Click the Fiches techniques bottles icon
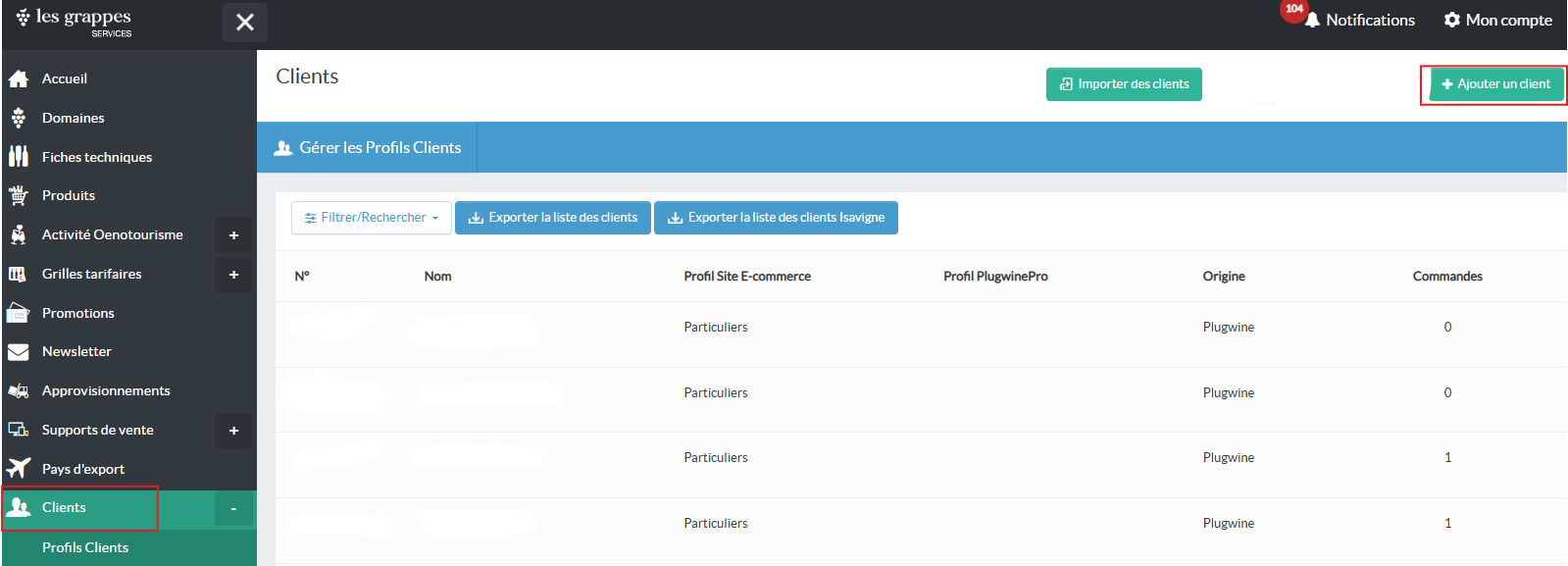1568x566 pixels. coord(19,157)
